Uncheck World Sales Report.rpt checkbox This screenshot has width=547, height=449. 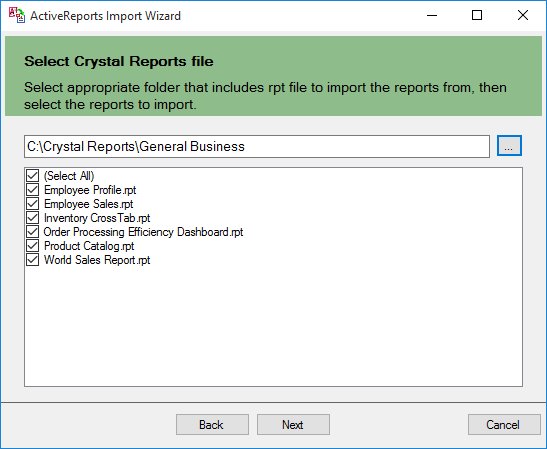[x=32, y=260]
